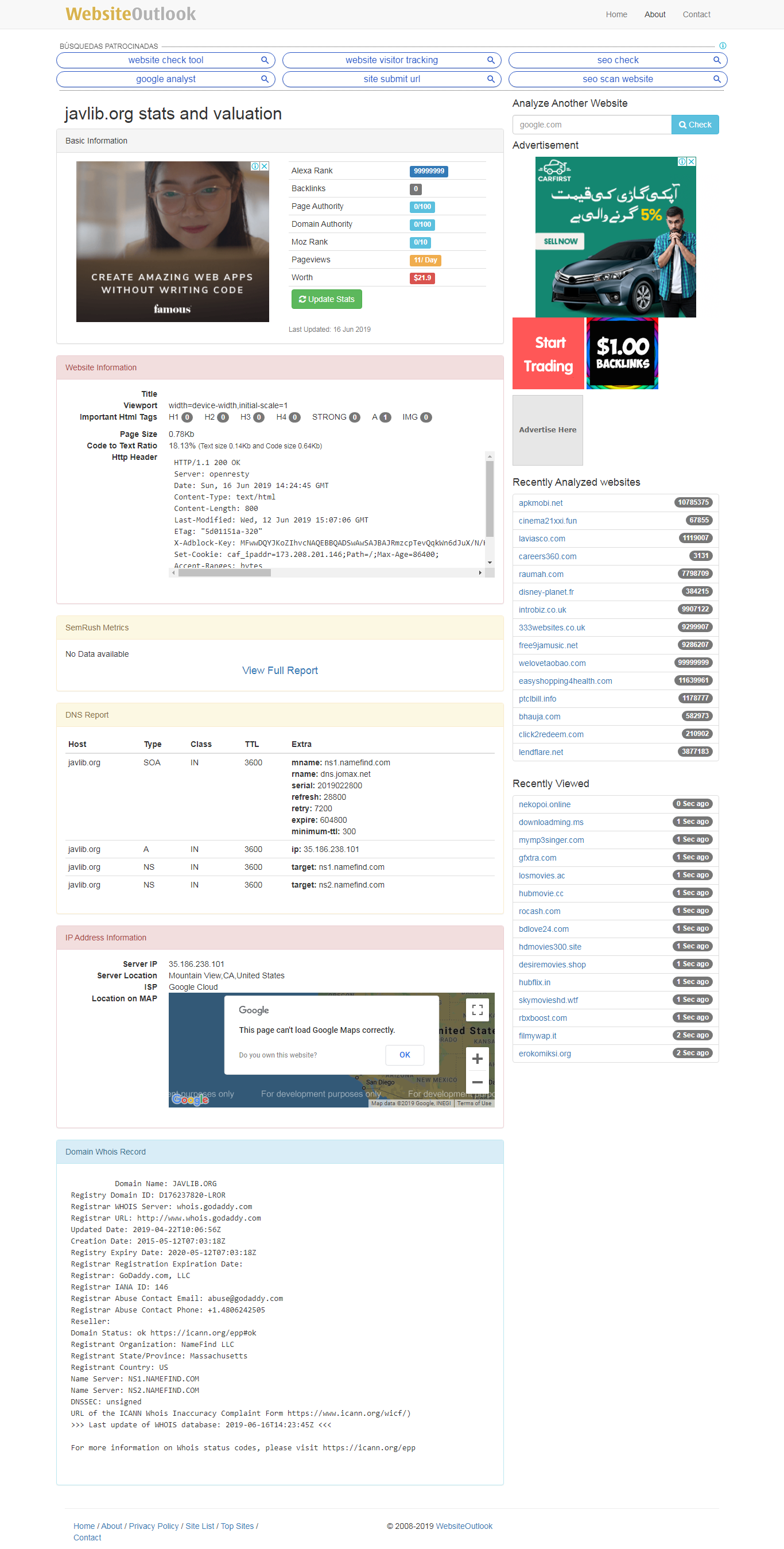
Task: Click footer Site List link
Action: coord(200,1525)
